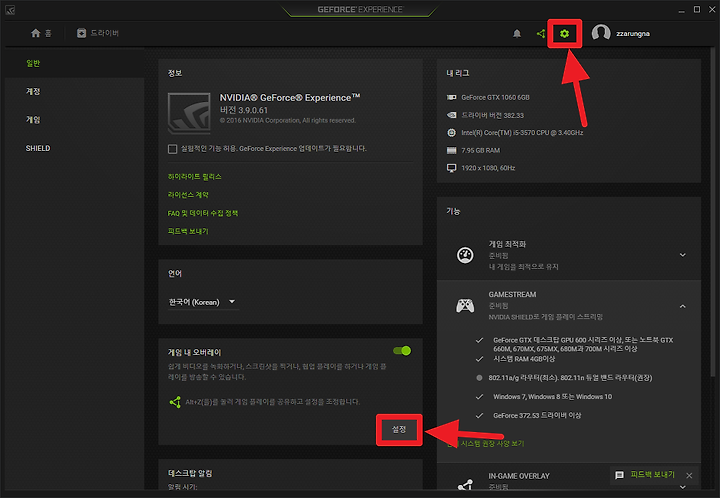Viewport: 720px width, 498px height.
Task: Expand the 게임 최적화 section chevron
Action: tap(683, 255)
